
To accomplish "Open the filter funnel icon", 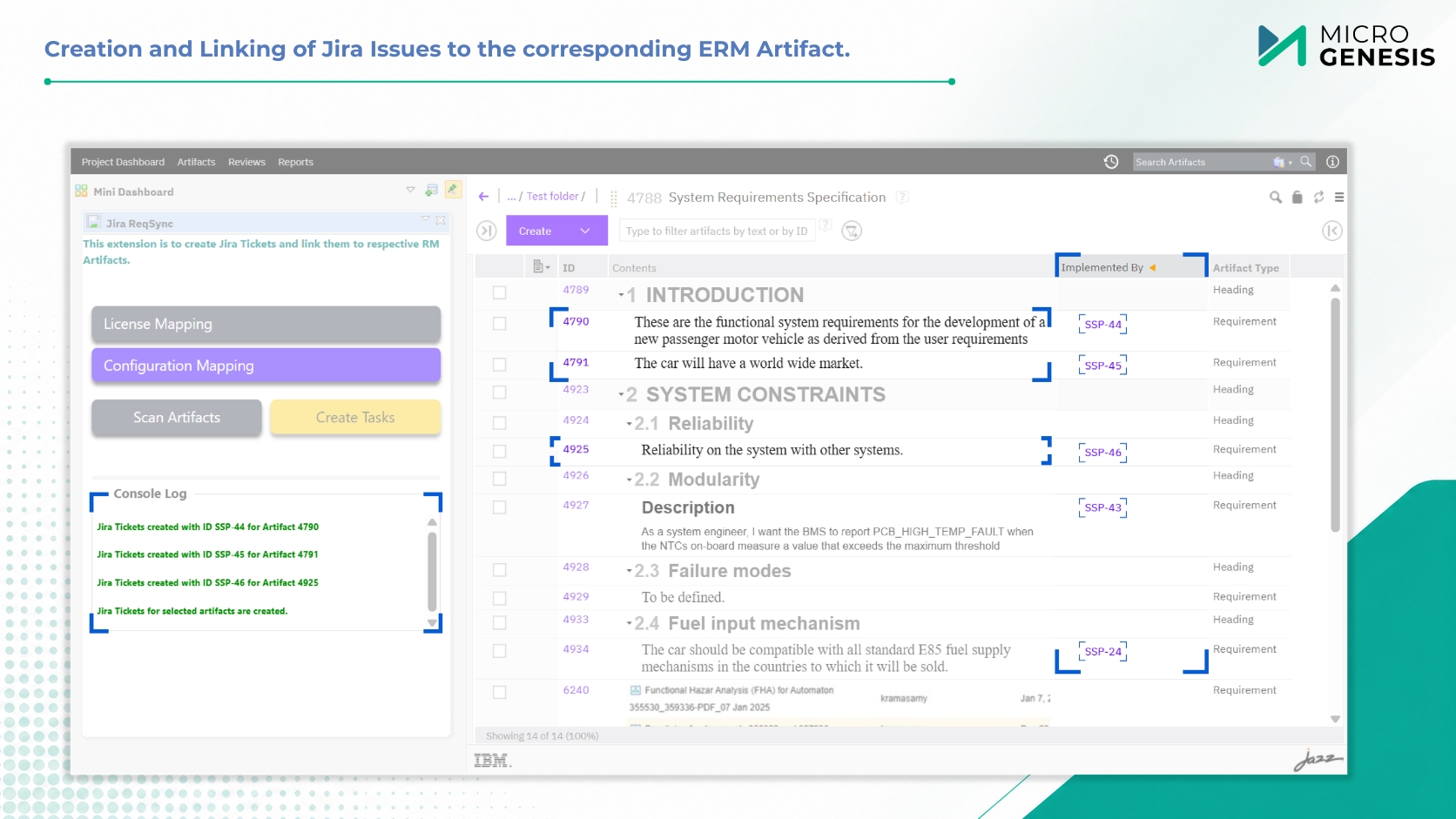I will pos(852,231).
